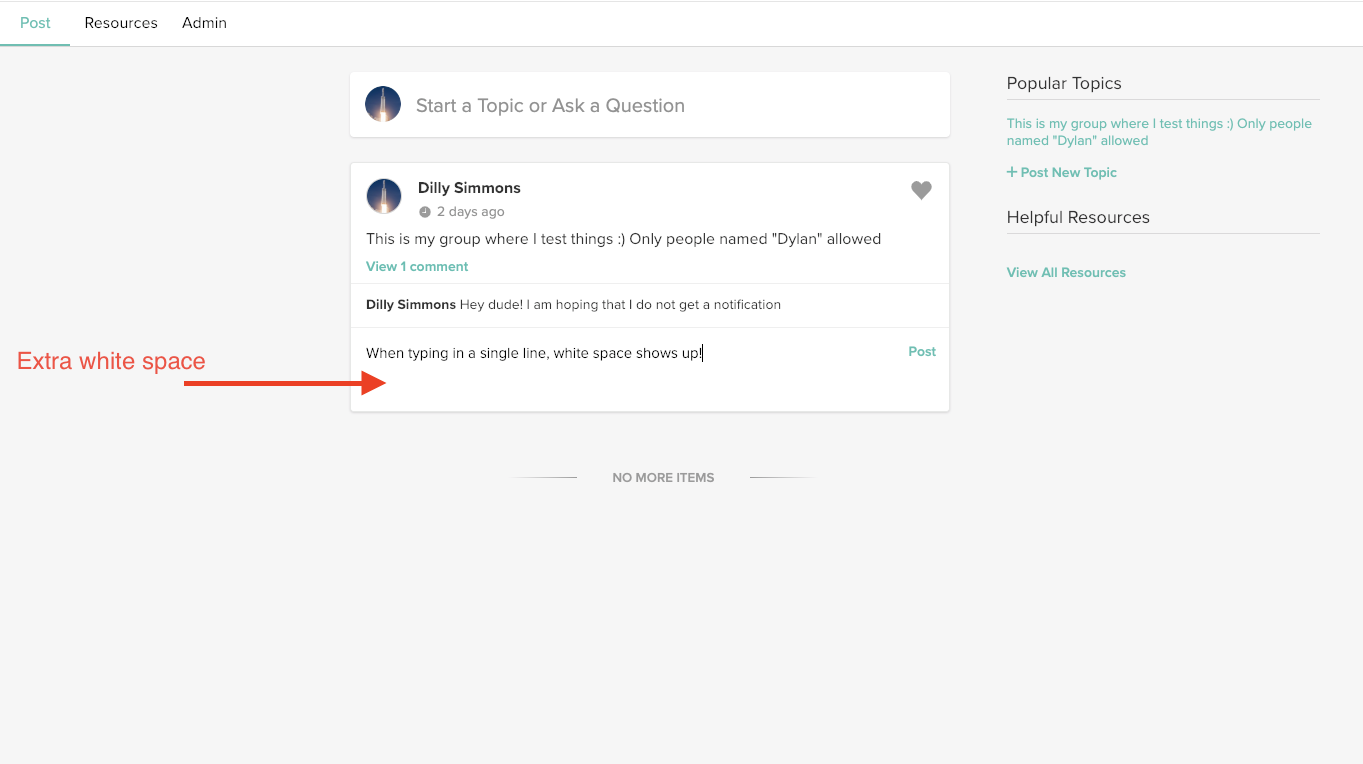1363x764 pixels.
Task: Expand the View 1 comment link
Action: (417, 266)
